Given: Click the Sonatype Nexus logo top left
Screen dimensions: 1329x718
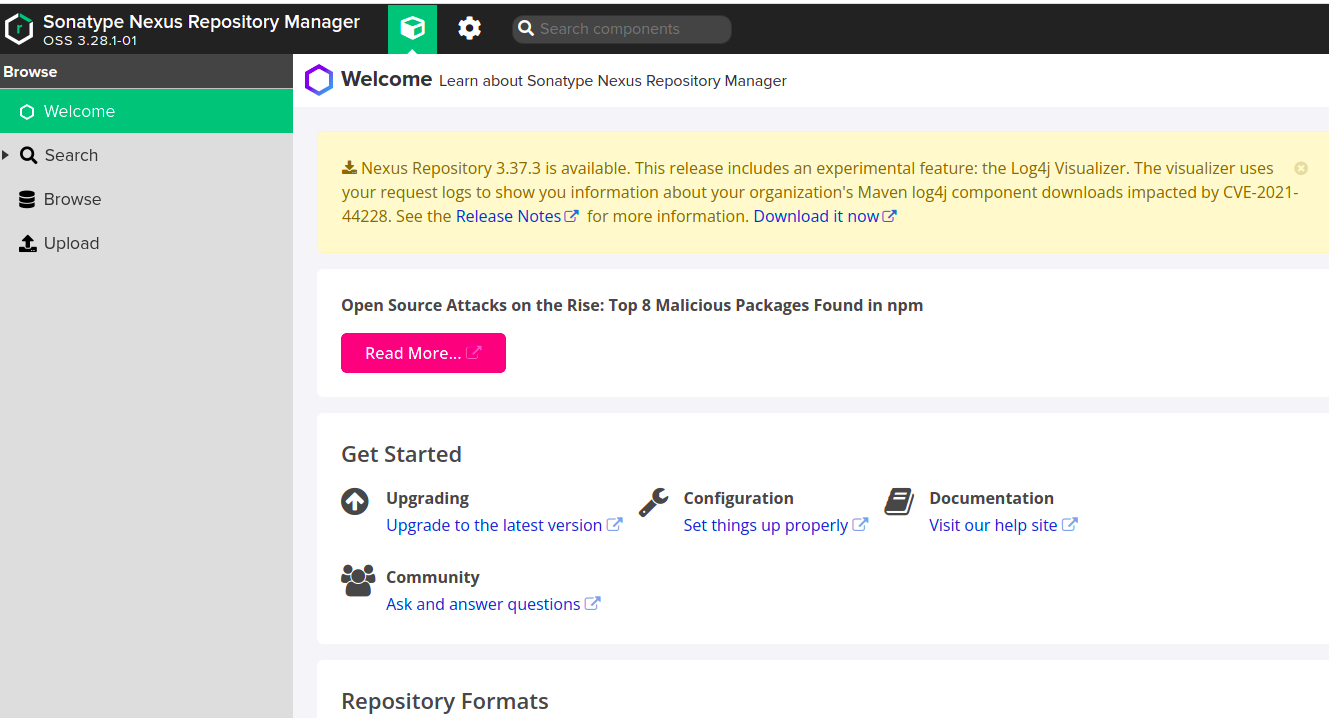Looking at the screenshot, I should [x=18, y=28].
